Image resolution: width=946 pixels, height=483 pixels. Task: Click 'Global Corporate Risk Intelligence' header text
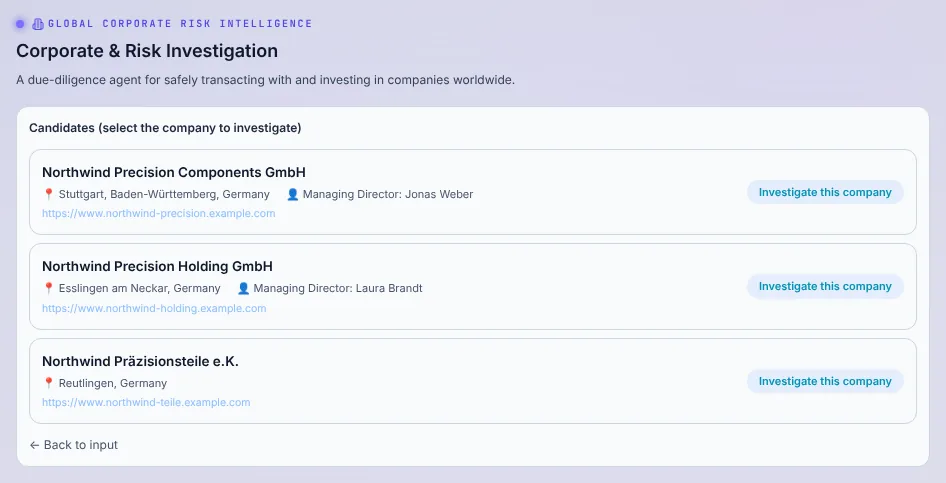[x=180, y=24]
